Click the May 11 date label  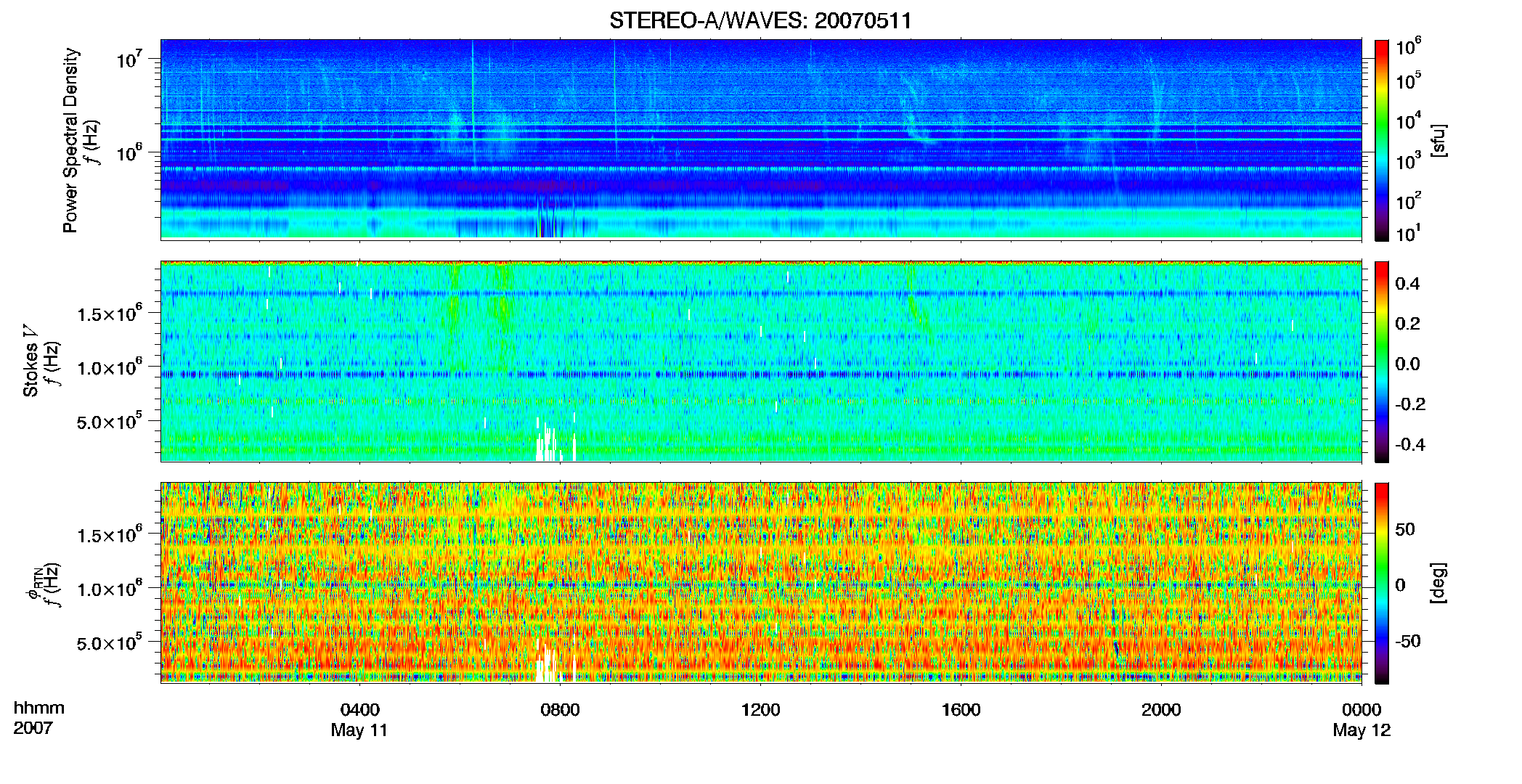coord(359,730)
